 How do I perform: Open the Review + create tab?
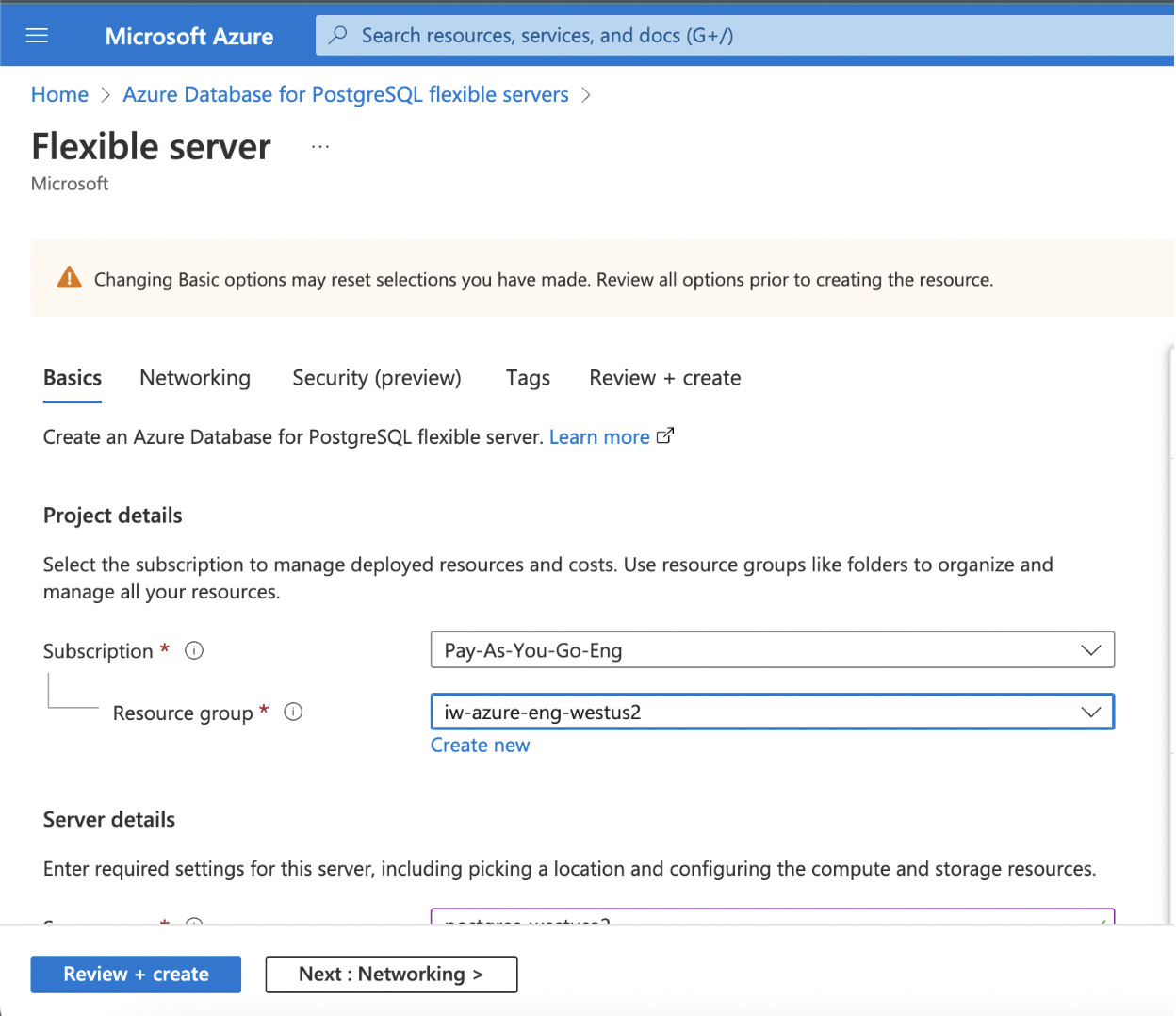(x=665, y=378)
